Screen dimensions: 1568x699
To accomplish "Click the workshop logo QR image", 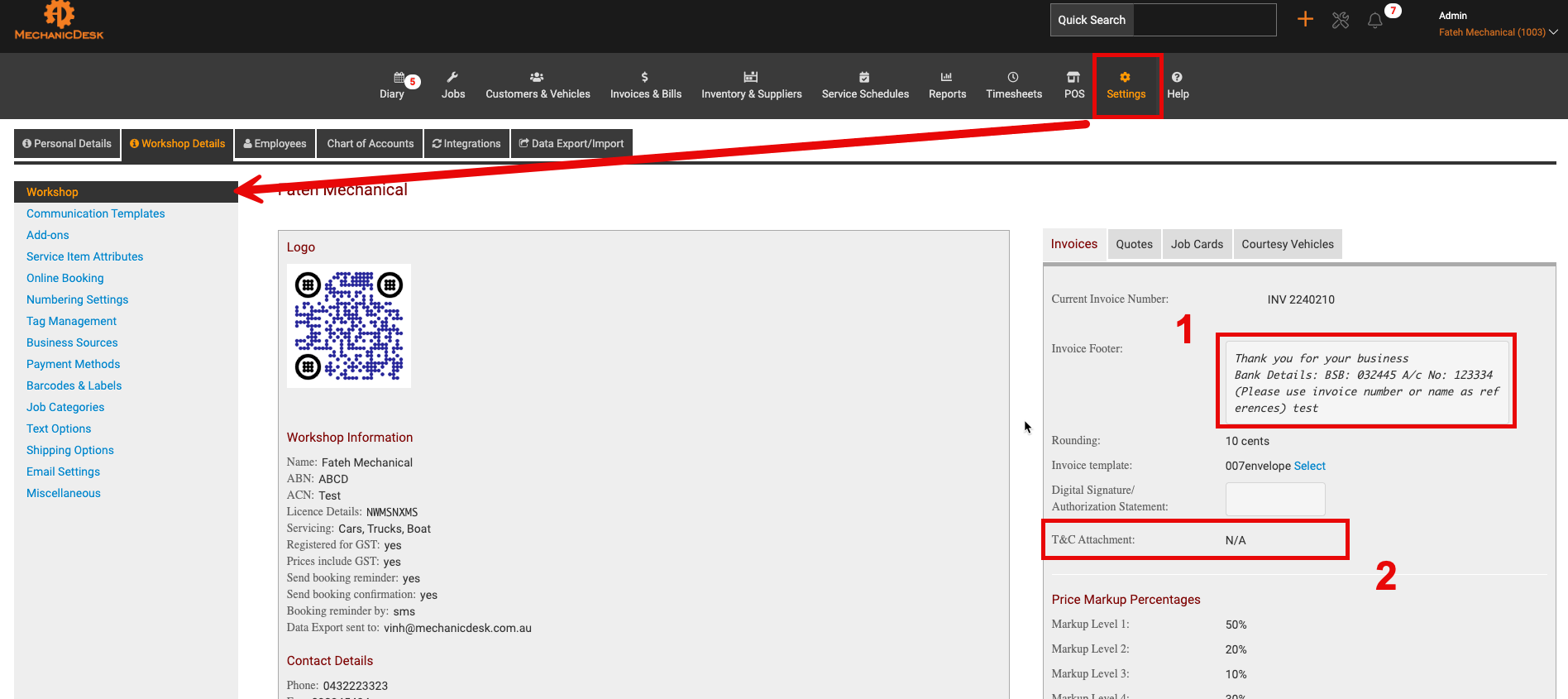I will click(x=349, y=326).
